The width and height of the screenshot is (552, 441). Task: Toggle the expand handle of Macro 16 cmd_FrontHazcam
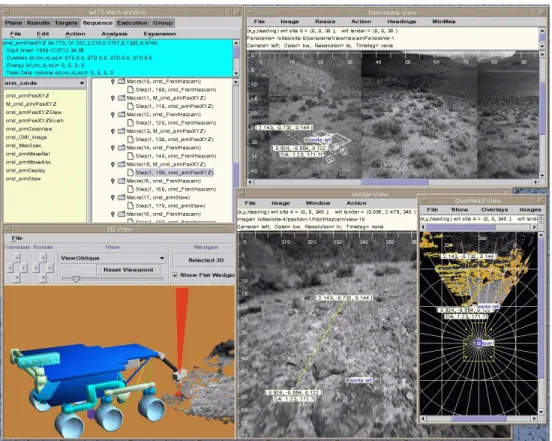tap(113, 181)
